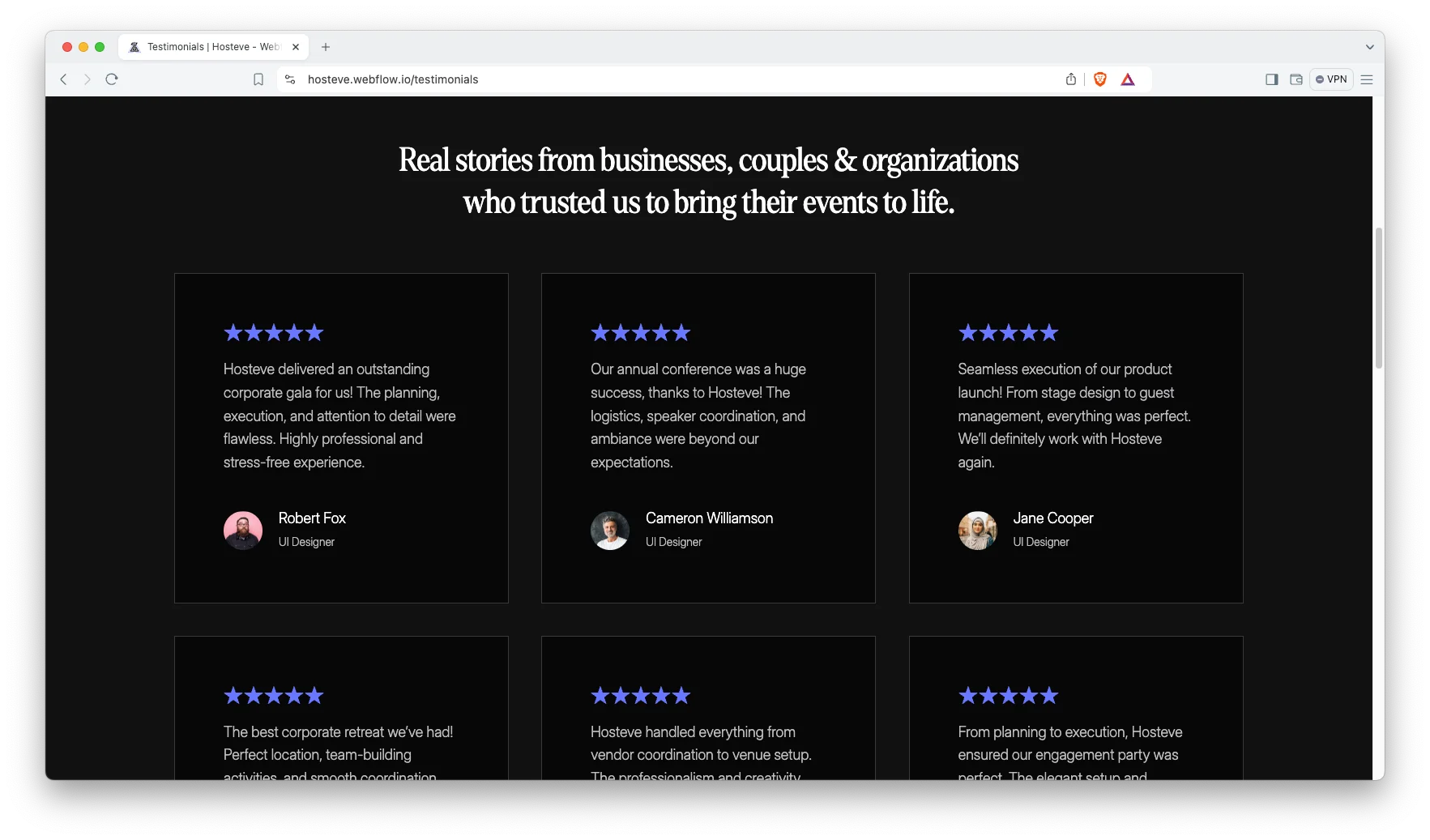
Task: Click the address bar URL field
Action: pyautogui.click(x=648, y=79)
